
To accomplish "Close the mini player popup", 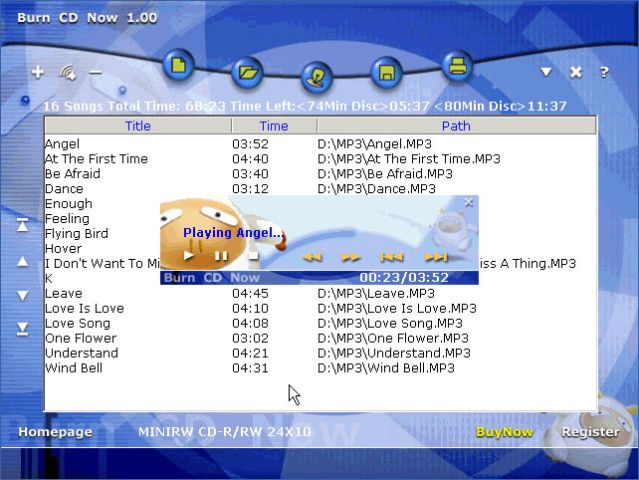I will point(468,202).
